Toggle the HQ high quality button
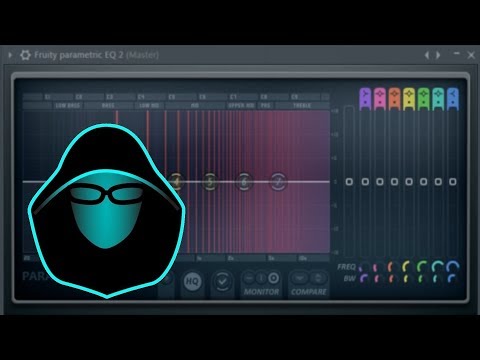The height and width of the screenshot is (360, 480). click(x=192, y=281)
